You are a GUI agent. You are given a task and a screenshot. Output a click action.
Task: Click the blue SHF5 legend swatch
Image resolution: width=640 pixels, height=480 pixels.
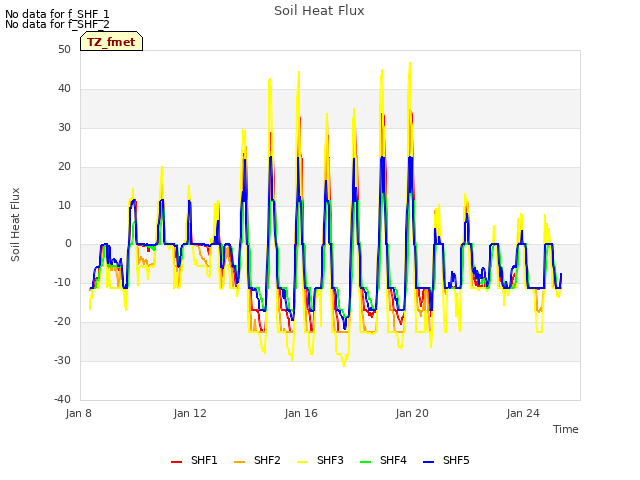(x=429, y=462)
